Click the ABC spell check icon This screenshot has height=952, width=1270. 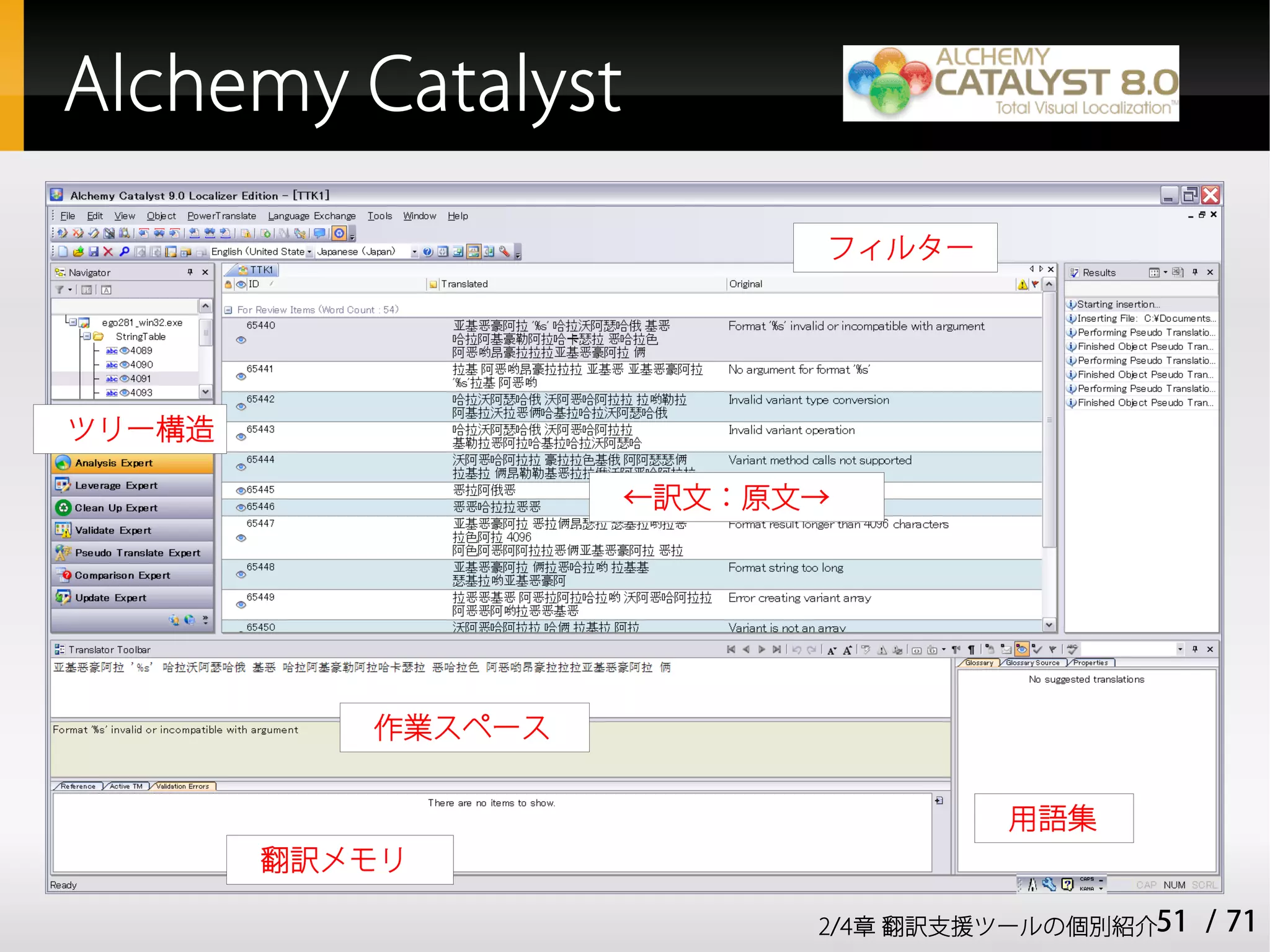click(1072, 649)
